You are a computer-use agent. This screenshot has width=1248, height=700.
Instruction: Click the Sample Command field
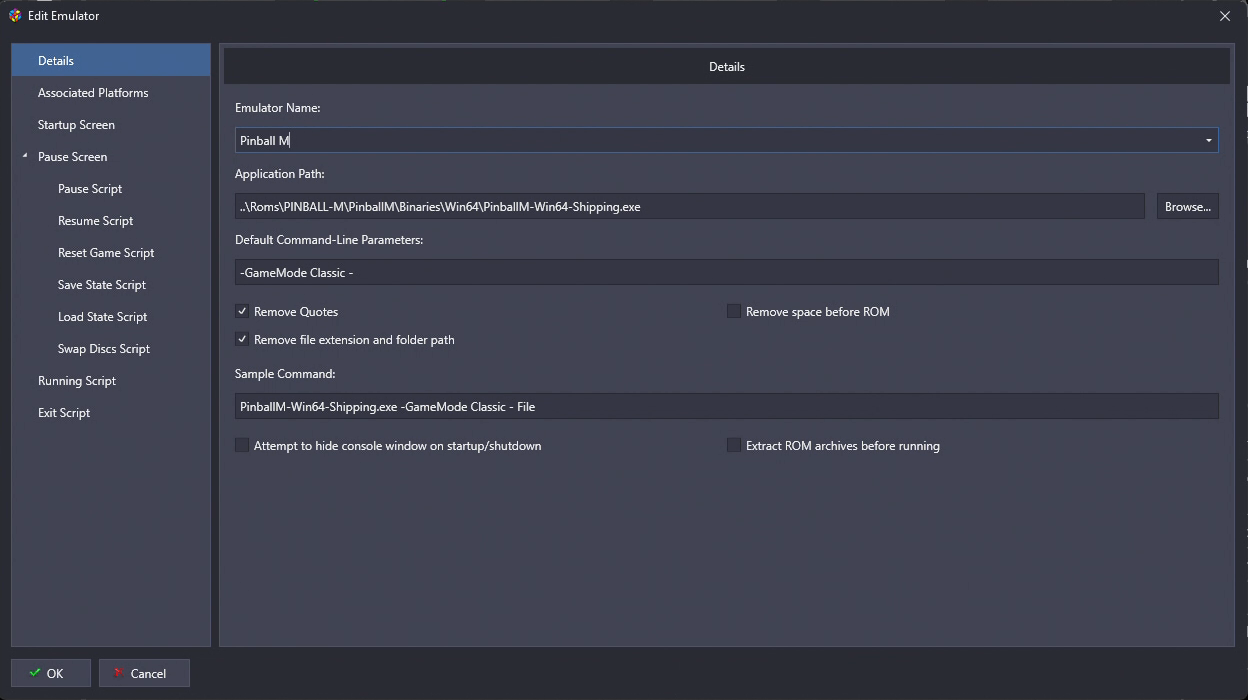pyautogui.click(x=727, y=406)
